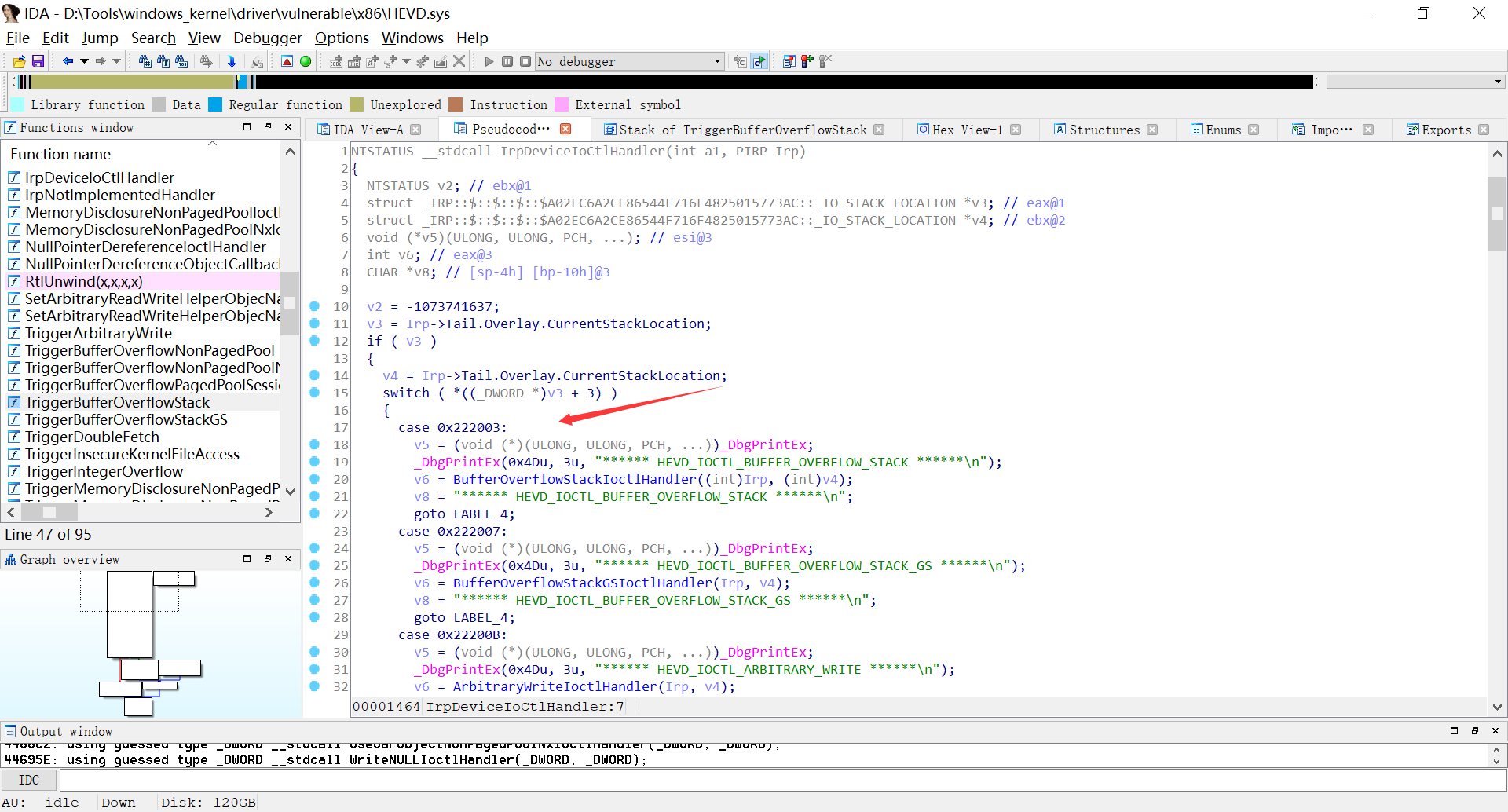Open the Options menu
This screenshot has height=812, width=1508.
[x=342, y=38]
